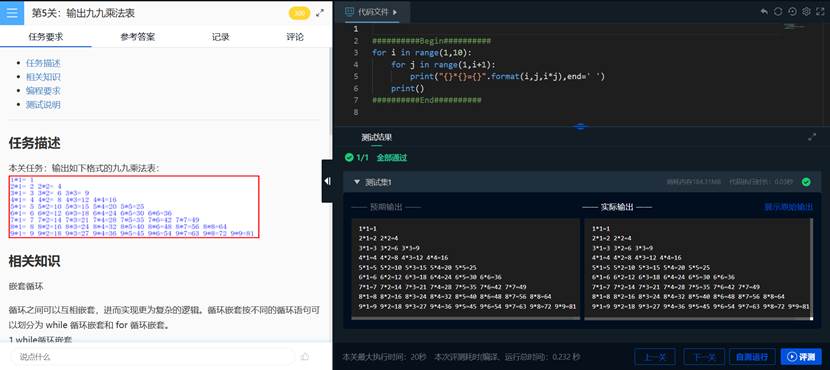The height and width of the screenshot is (370, 830).
Task: Click the 上一关 button
Action: pos(654,357)
